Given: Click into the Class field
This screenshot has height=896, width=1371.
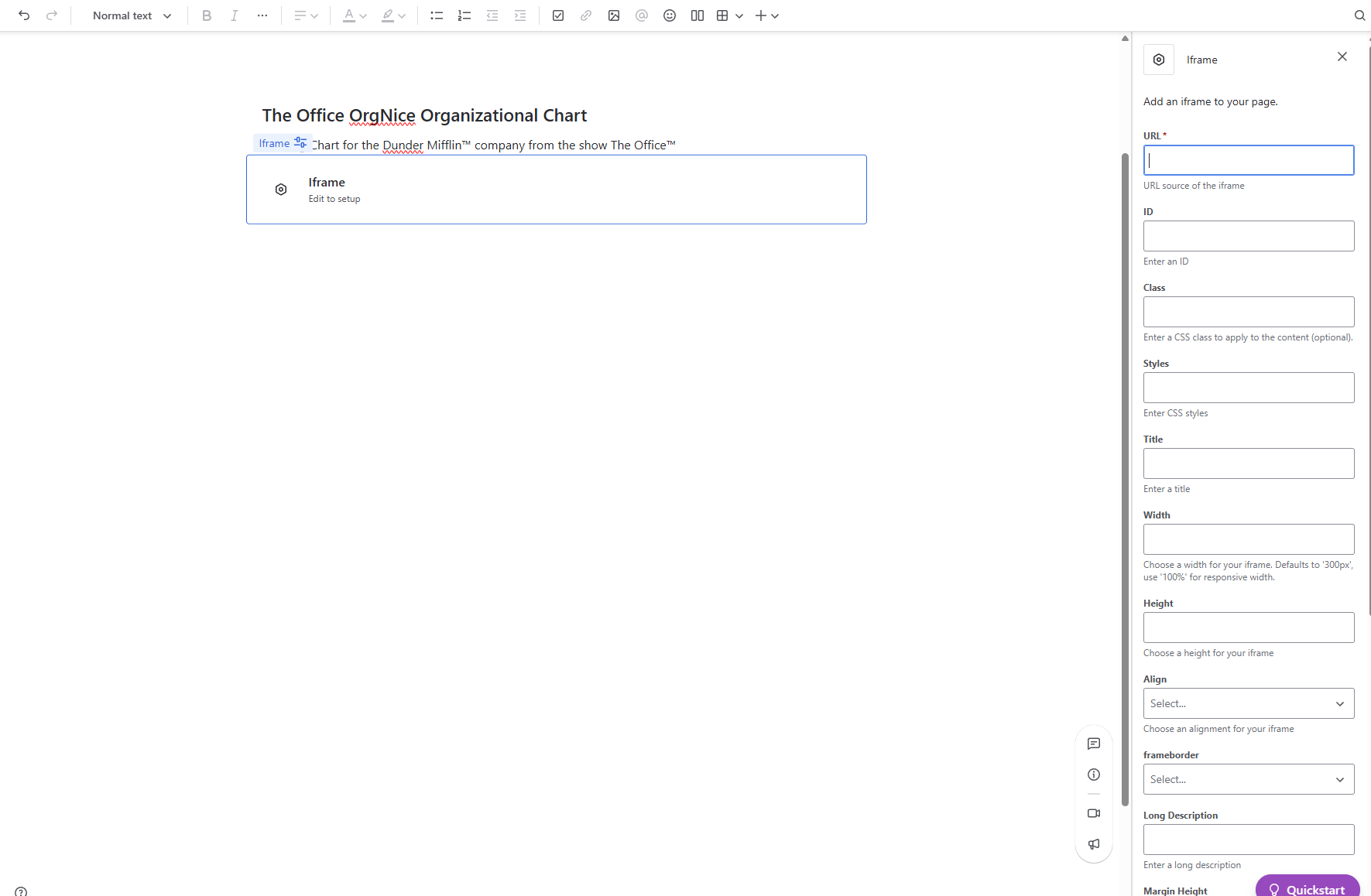Looking at the screenshot, I should (1249, 312).
